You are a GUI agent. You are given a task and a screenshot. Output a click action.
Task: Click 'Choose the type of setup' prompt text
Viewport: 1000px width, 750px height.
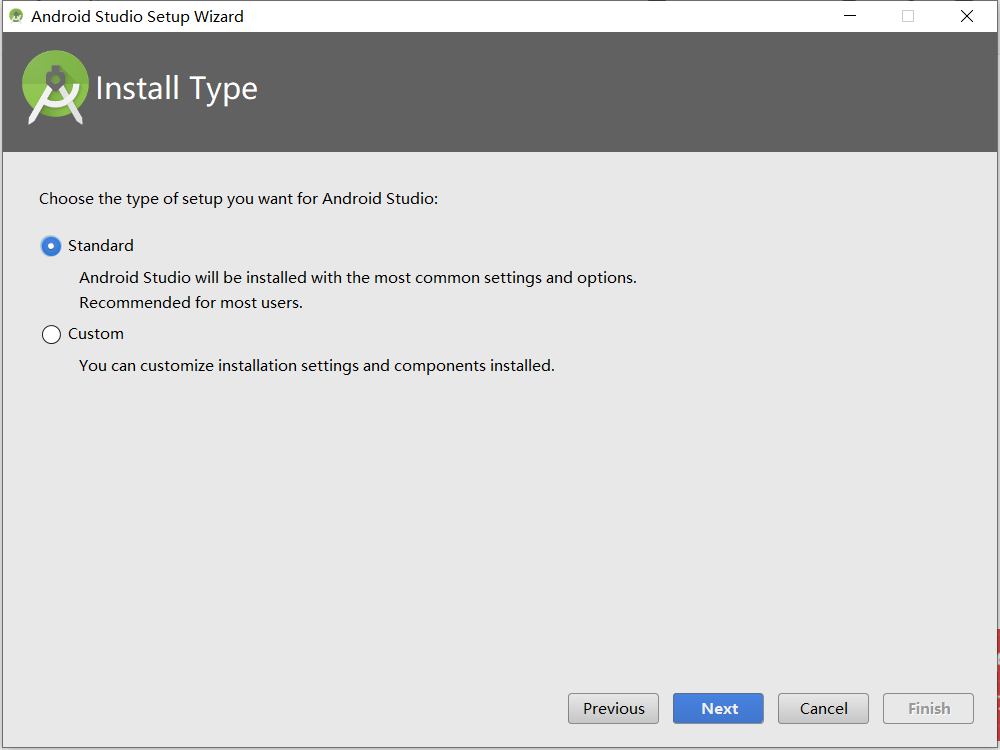pos(239,199)
